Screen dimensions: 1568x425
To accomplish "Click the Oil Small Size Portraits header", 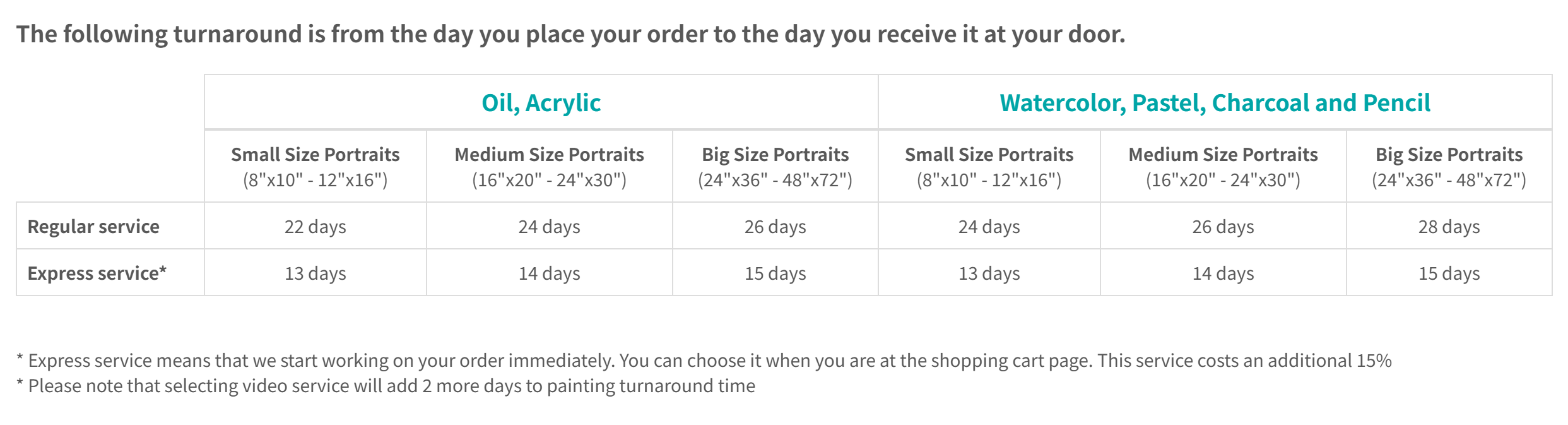I will (x=315, y=167).
